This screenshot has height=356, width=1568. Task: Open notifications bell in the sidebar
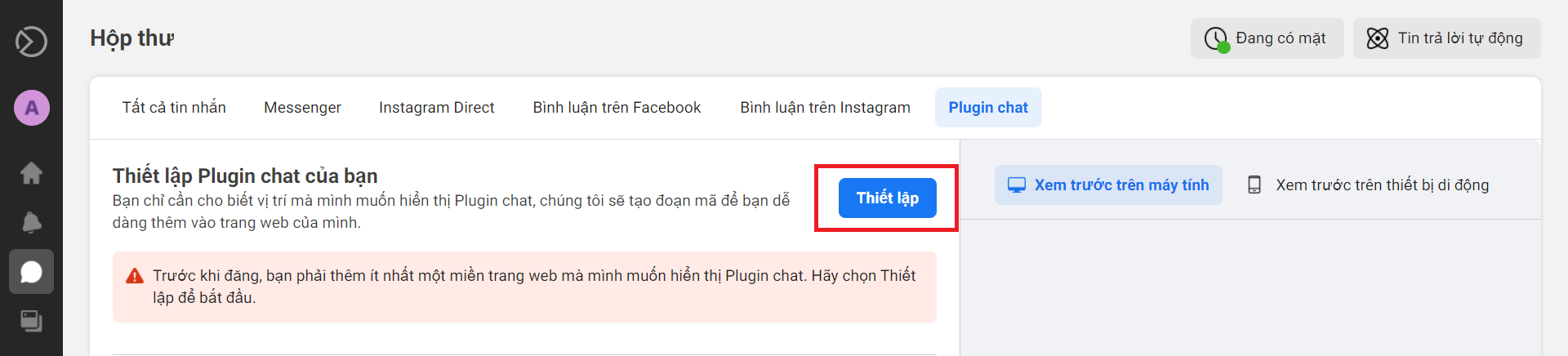point(31,222)
